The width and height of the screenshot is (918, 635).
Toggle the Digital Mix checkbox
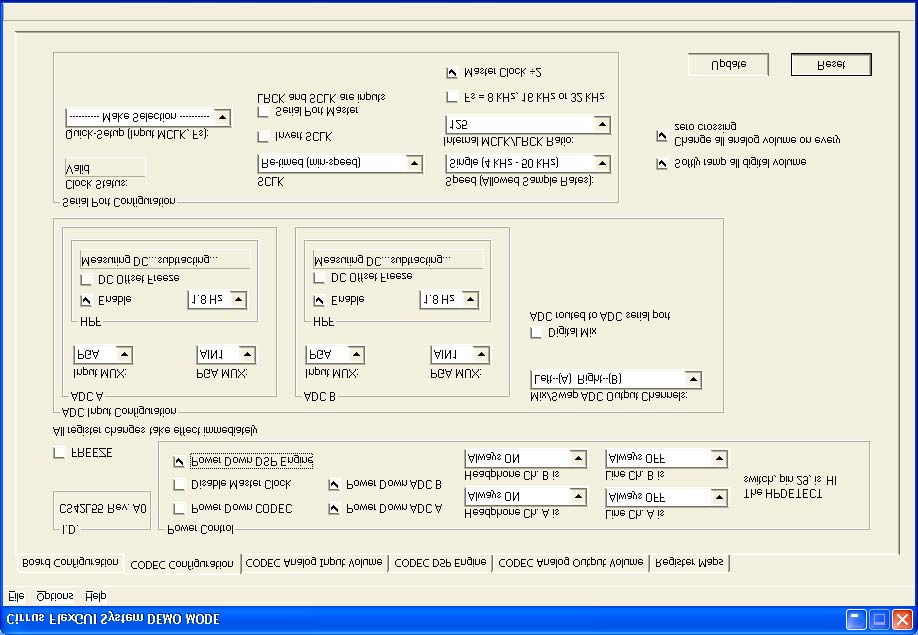(535, 332)
